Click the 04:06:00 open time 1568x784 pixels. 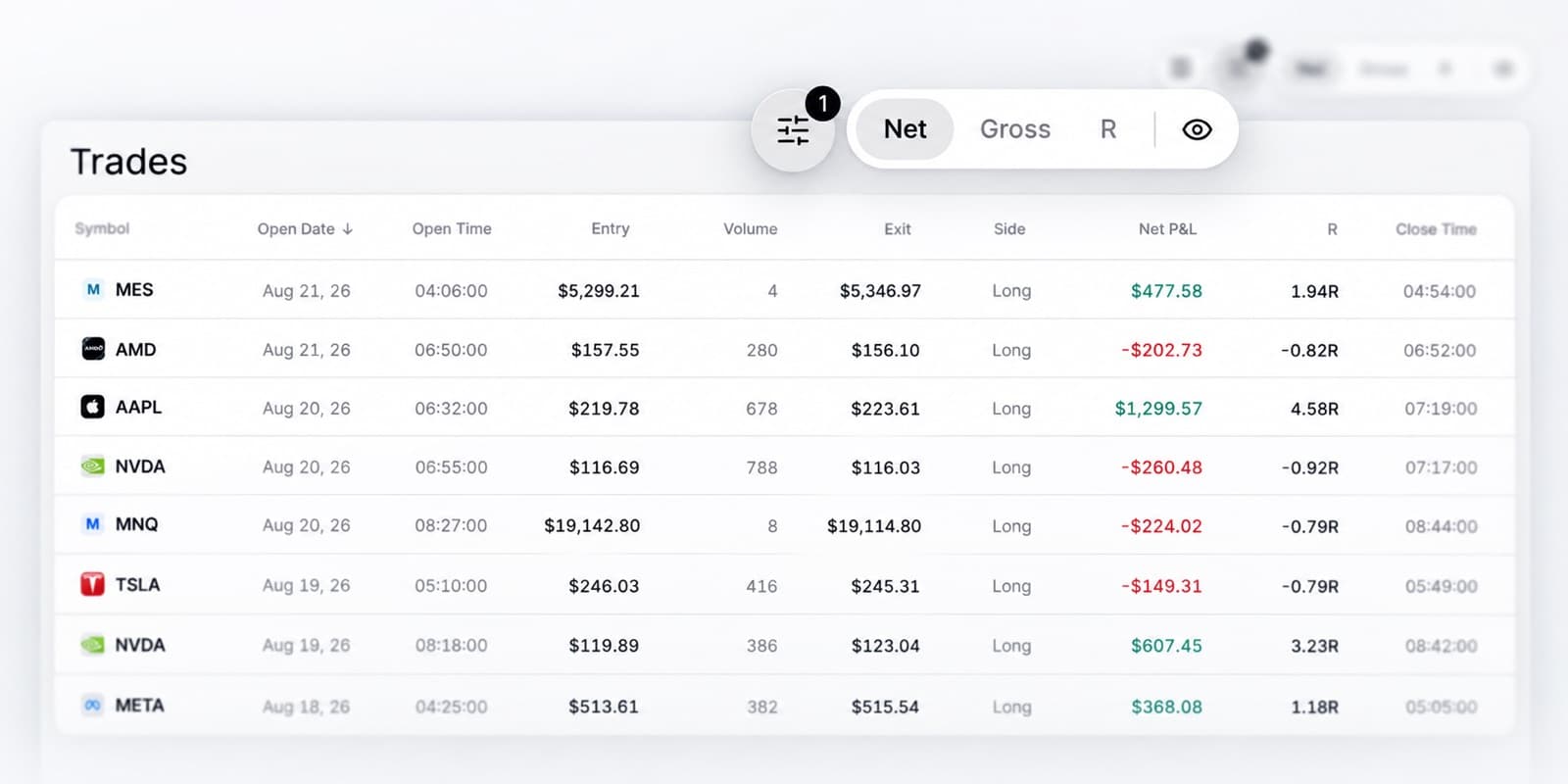tap(451, 291)
